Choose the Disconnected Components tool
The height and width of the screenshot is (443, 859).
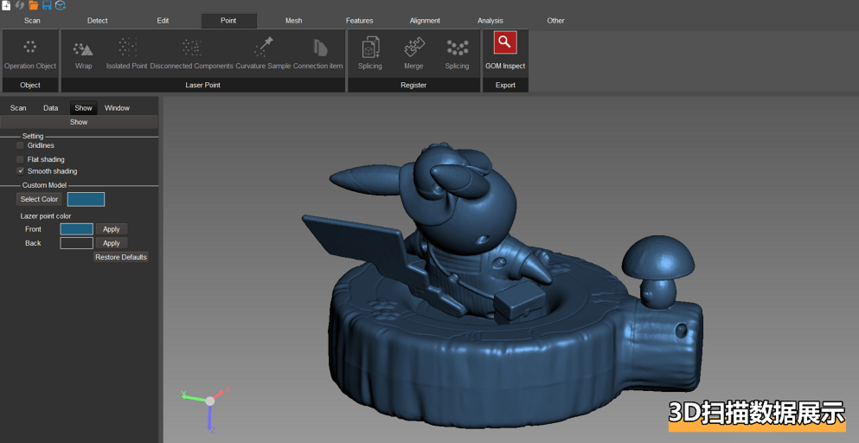tap(192, 48)
